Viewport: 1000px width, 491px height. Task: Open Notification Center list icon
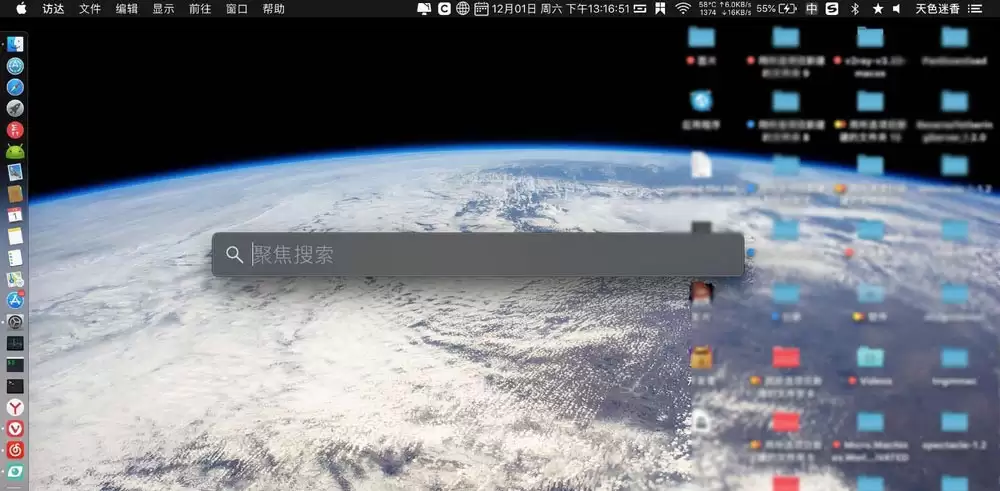pyautogui.click(x=975, y=9)
